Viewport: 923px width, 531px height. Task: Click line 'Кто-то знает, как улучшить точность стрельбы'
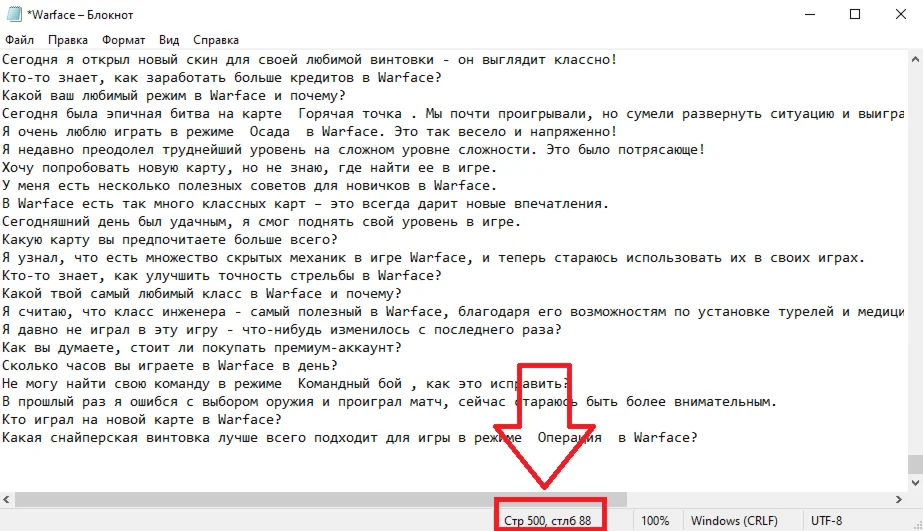coord(221,276)
